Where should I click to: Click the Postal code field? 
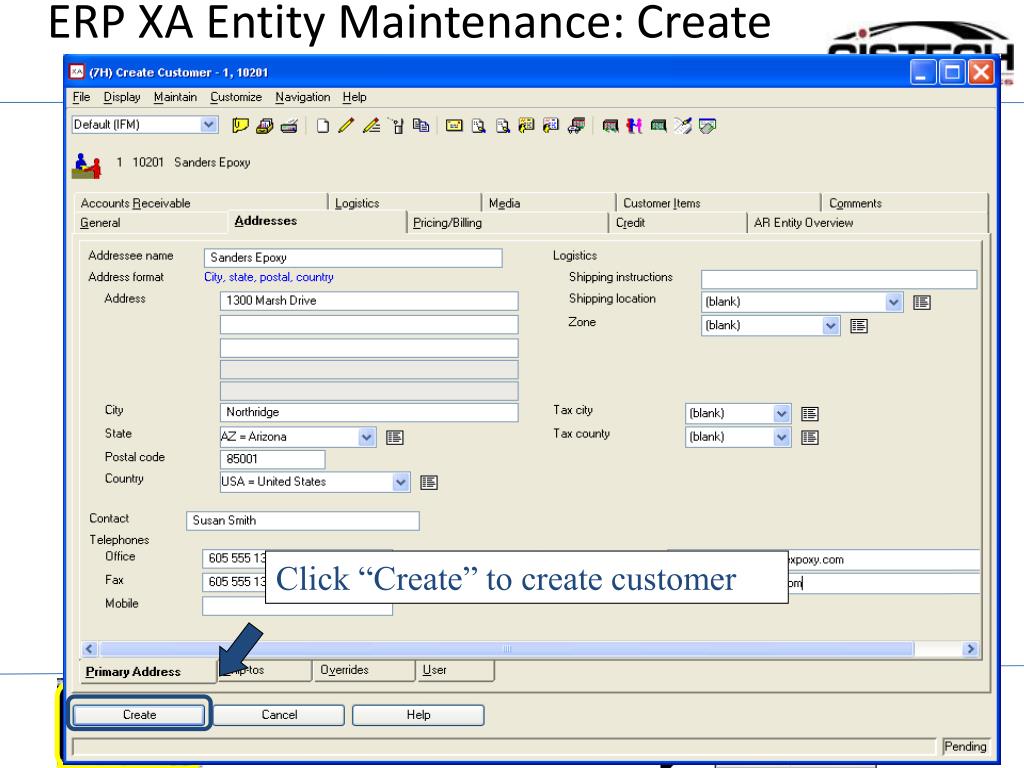(x=272, y=459)
